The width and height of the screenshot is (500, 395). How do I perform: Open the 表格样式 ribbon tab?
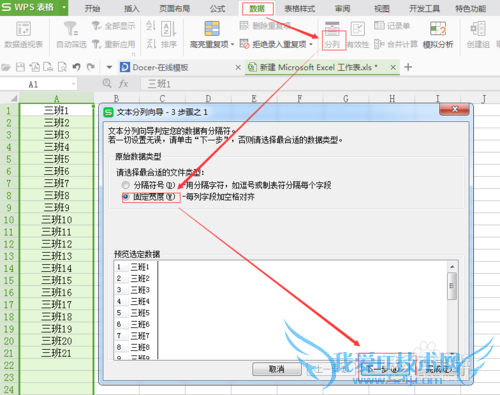(x=300, y=8)
